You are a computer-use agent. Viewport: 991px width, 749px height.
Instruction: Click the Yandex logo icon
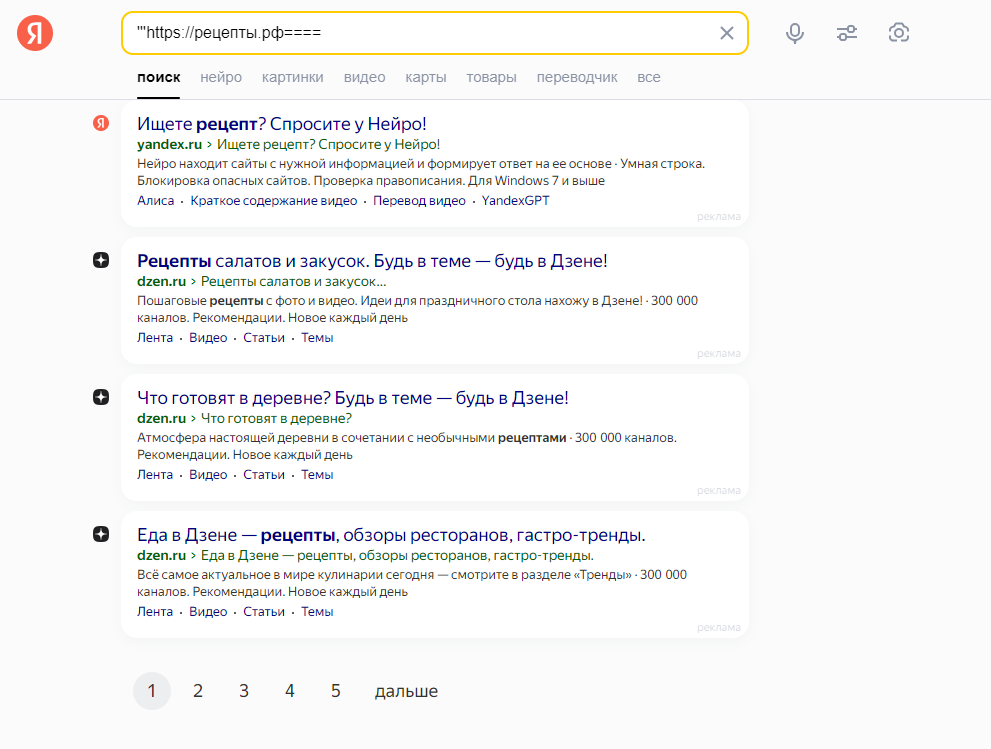35,33
